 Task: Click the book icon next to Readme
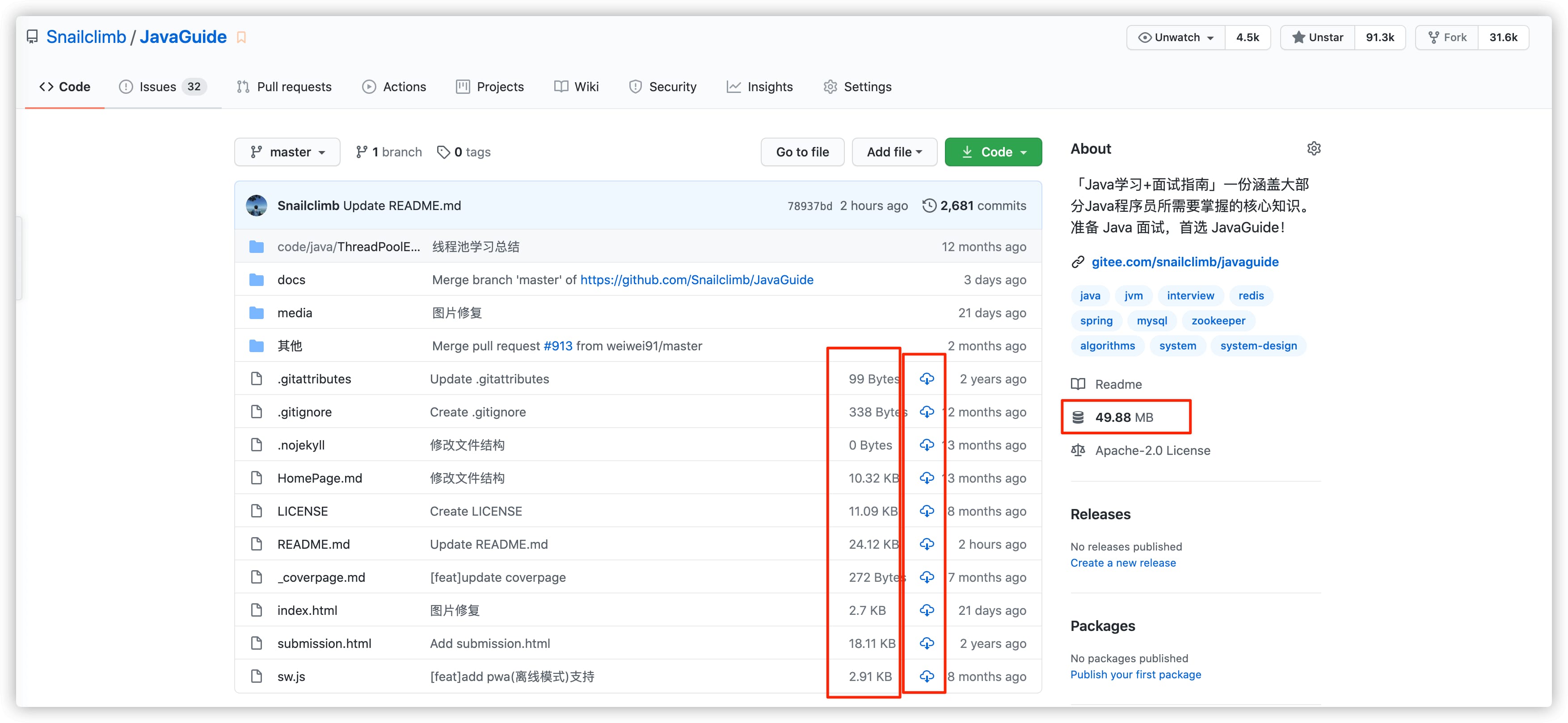pos(1077,384)
